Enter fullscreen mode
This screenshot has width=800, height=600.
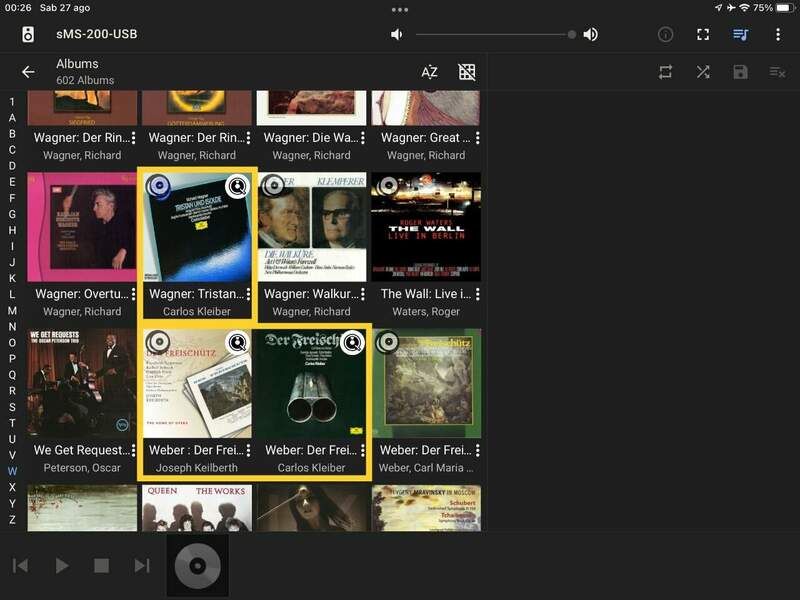tap(703, 34)
